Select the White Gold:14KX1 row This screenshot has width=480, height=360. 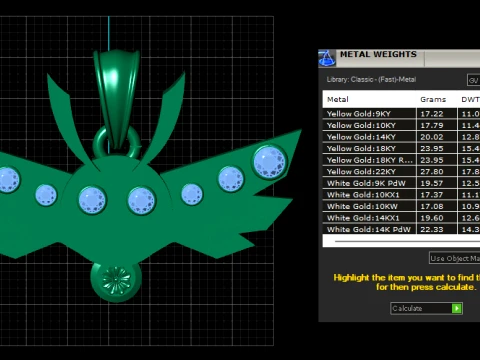tap(401, 218)
